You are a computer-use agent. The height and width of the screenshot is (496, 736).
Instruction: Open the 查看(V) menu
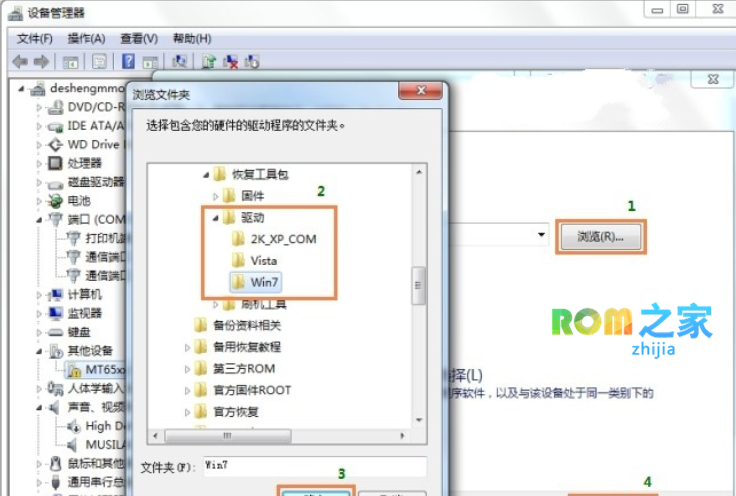tap(139, 38)
